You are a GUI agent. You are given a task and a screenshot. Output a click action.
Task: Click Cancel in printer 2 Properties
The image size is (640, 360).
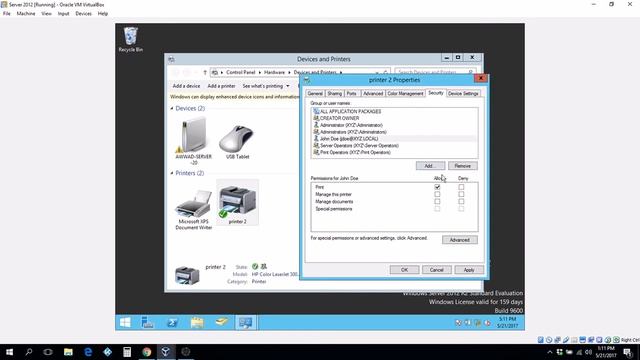pyautogui.click(x=436, y=270)
